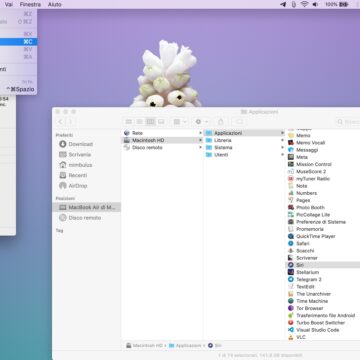Expand the Sistema folder arrow

(x=282, y=147)
